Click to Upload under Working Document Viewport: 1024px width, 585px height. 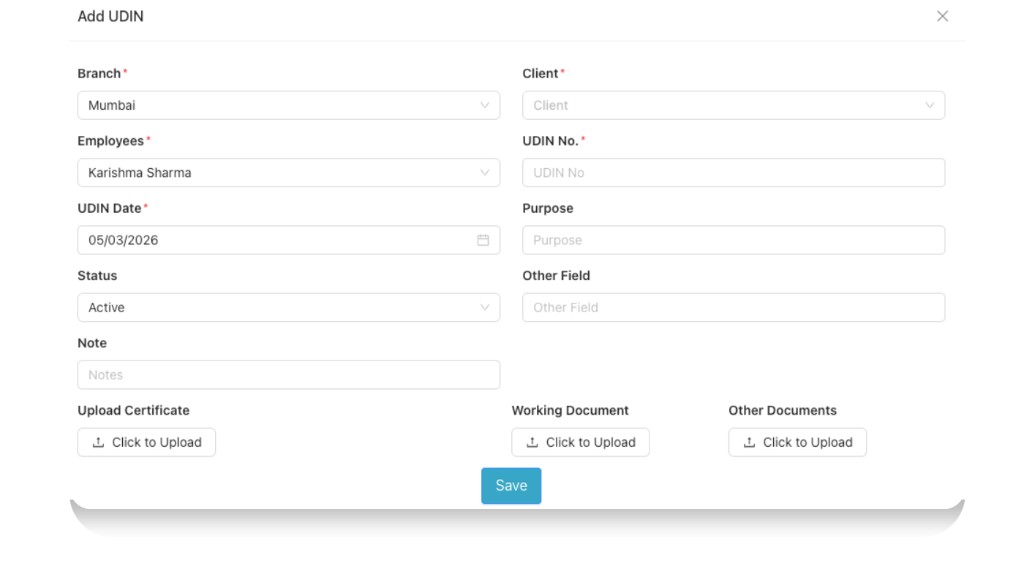point(580,442)
